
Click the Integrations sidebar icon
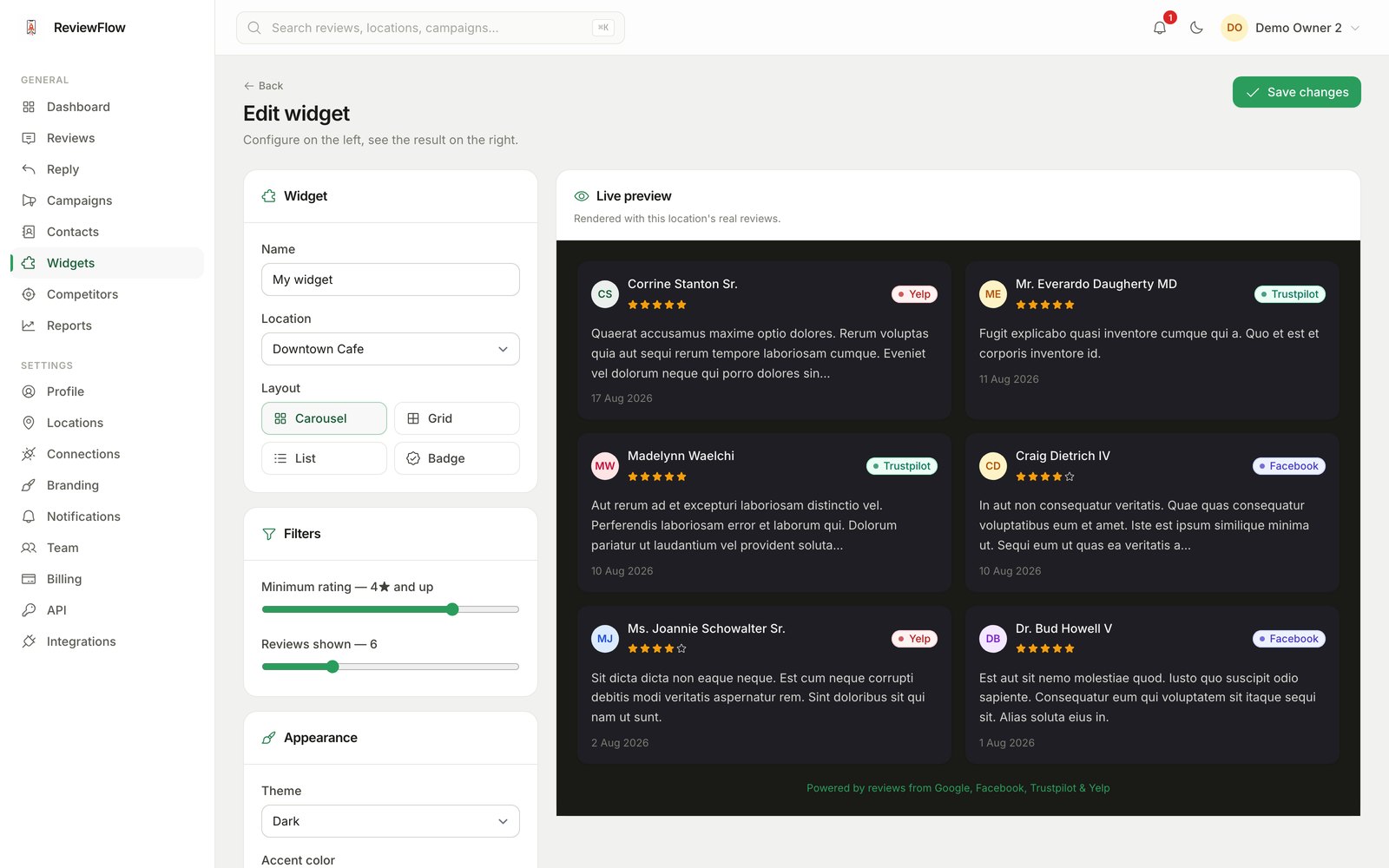coord(29,641)
